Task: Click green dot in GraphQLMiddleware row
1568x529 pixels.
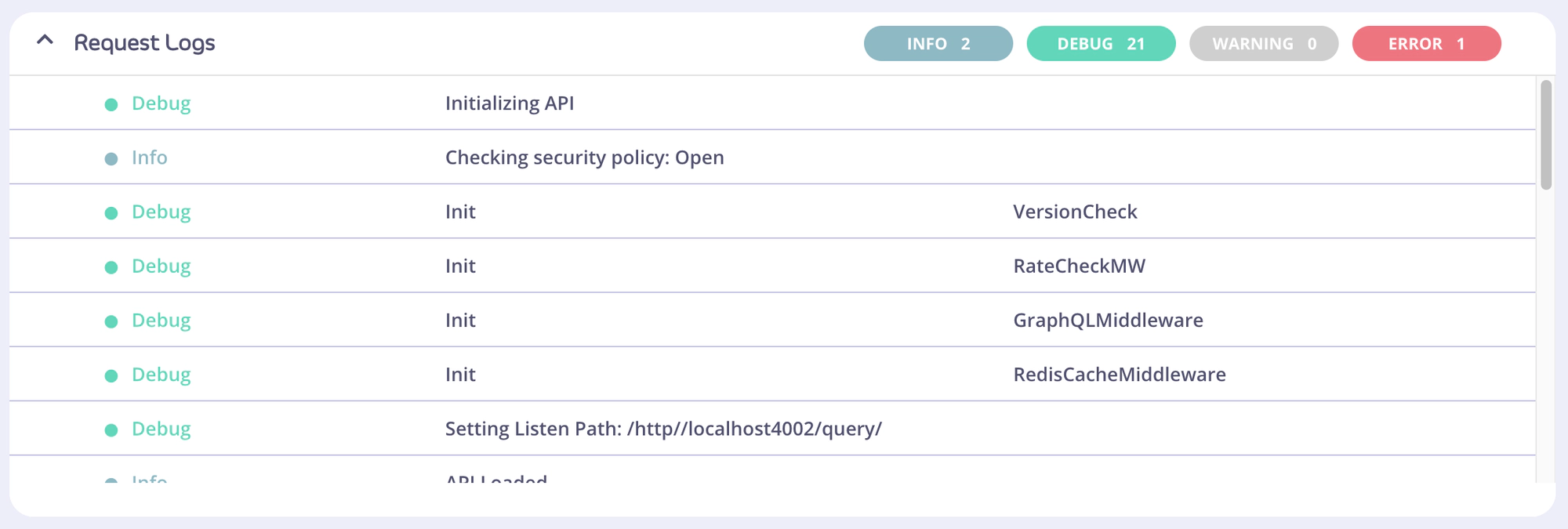Action: (x=111, y=321)
